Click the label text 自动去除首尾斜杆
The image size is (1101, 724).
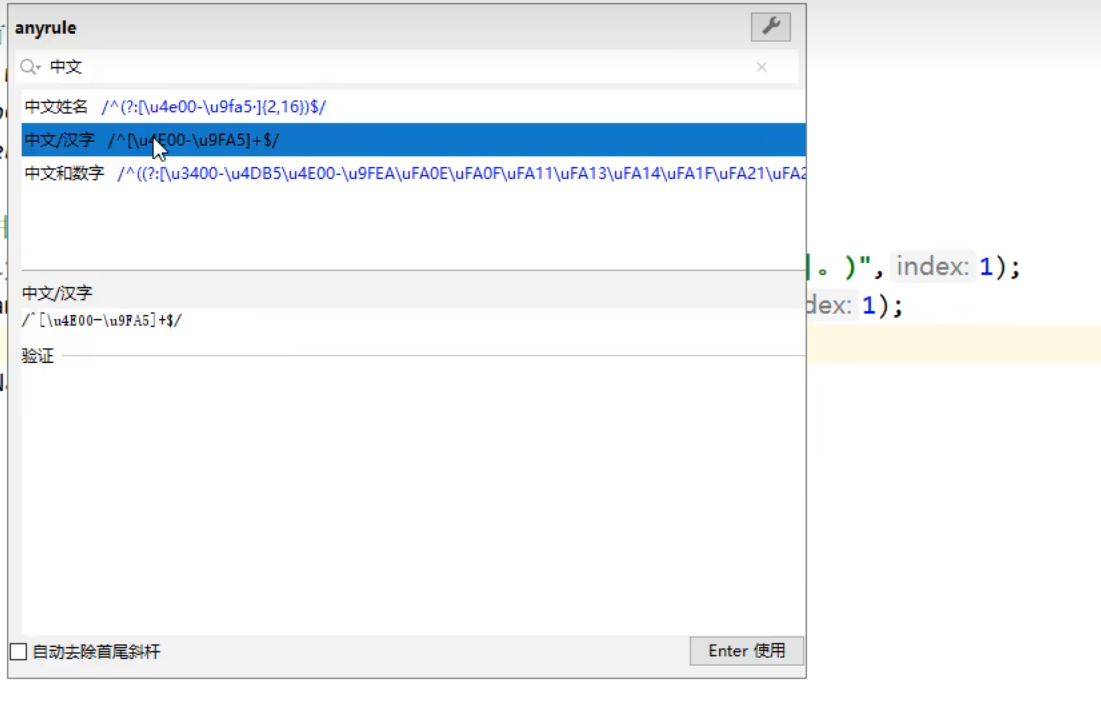[x=96, y=652]
